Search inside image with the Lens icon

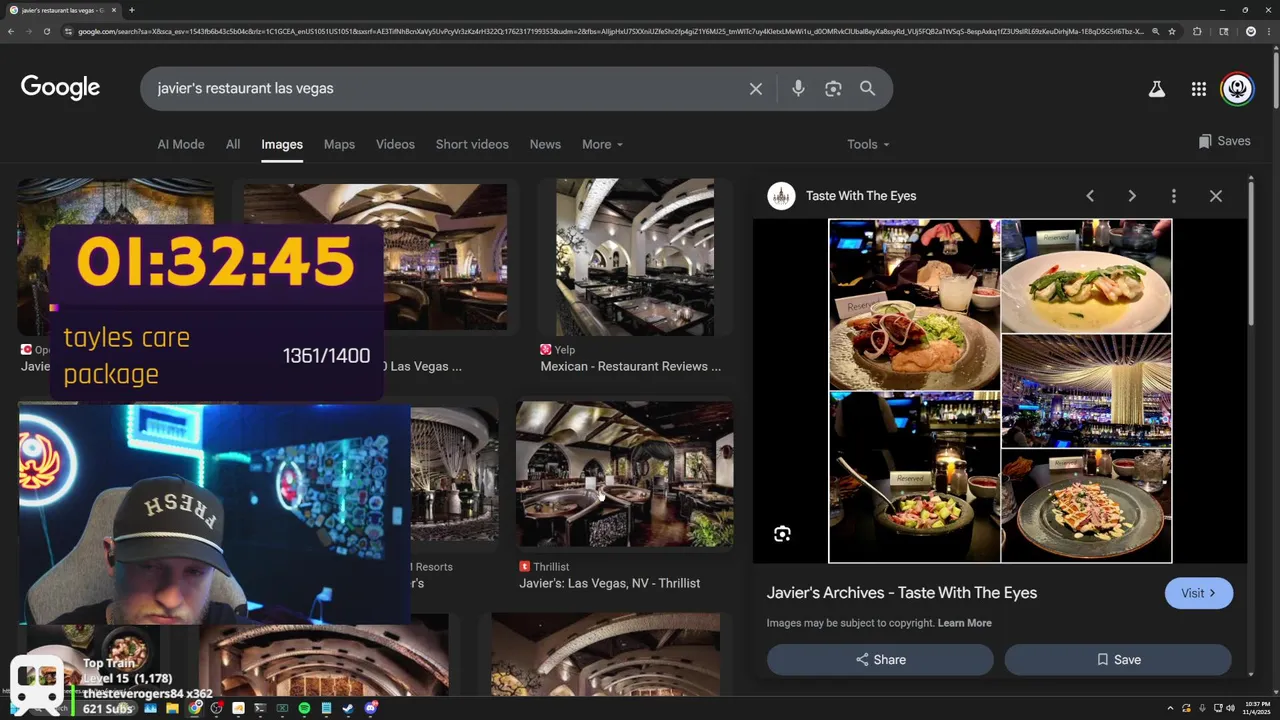(782, 534)
